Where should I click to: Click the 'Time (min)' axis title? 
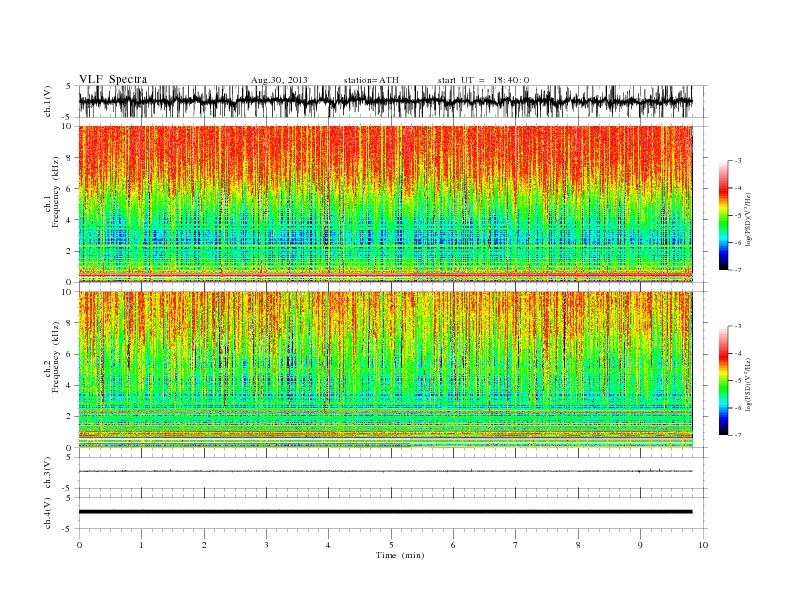pos(400,555)
